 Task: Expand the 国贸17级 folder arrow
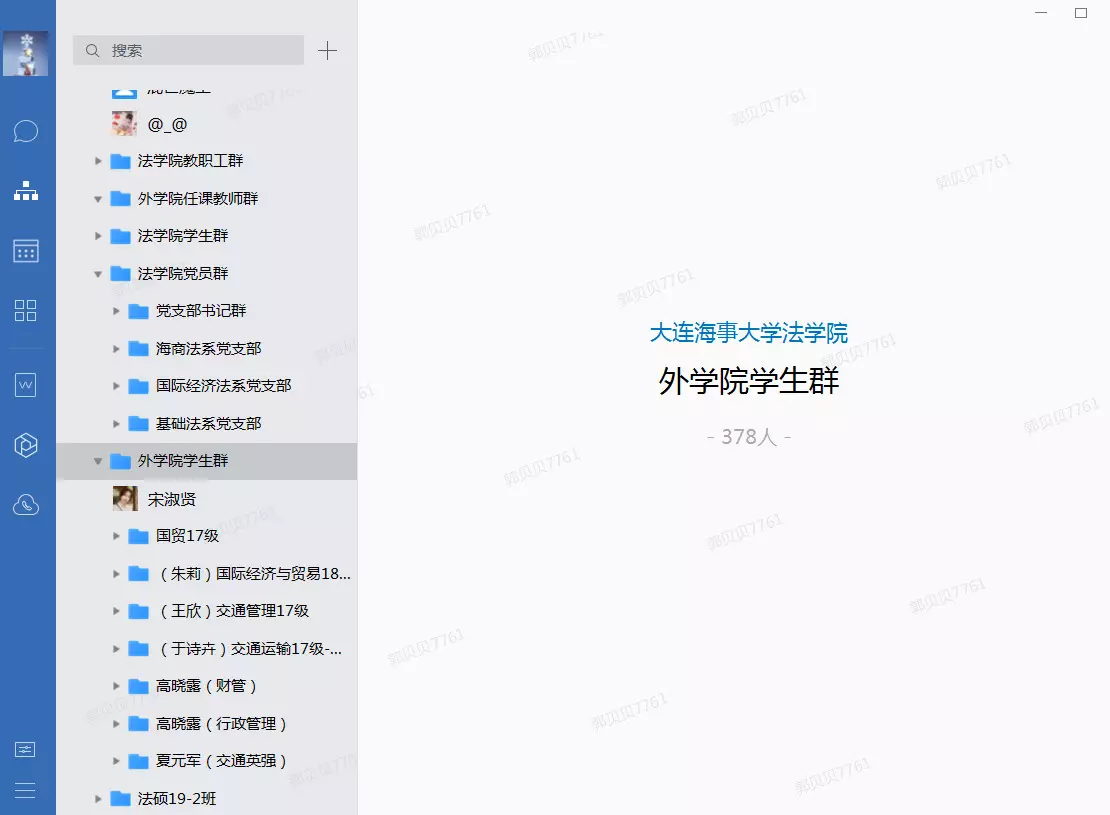[x=116, y=536]
